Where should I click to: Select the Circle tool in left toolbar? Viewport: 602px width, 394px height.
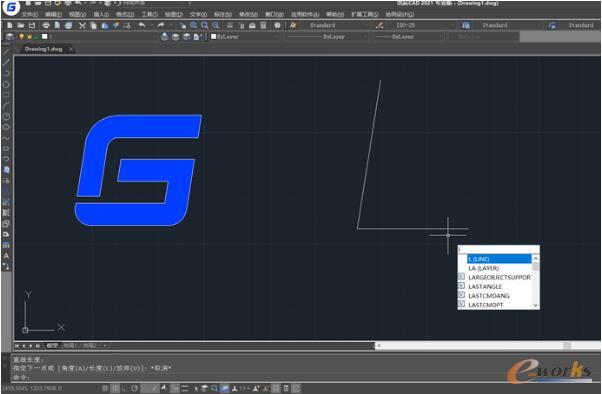[x=6, y=84]
